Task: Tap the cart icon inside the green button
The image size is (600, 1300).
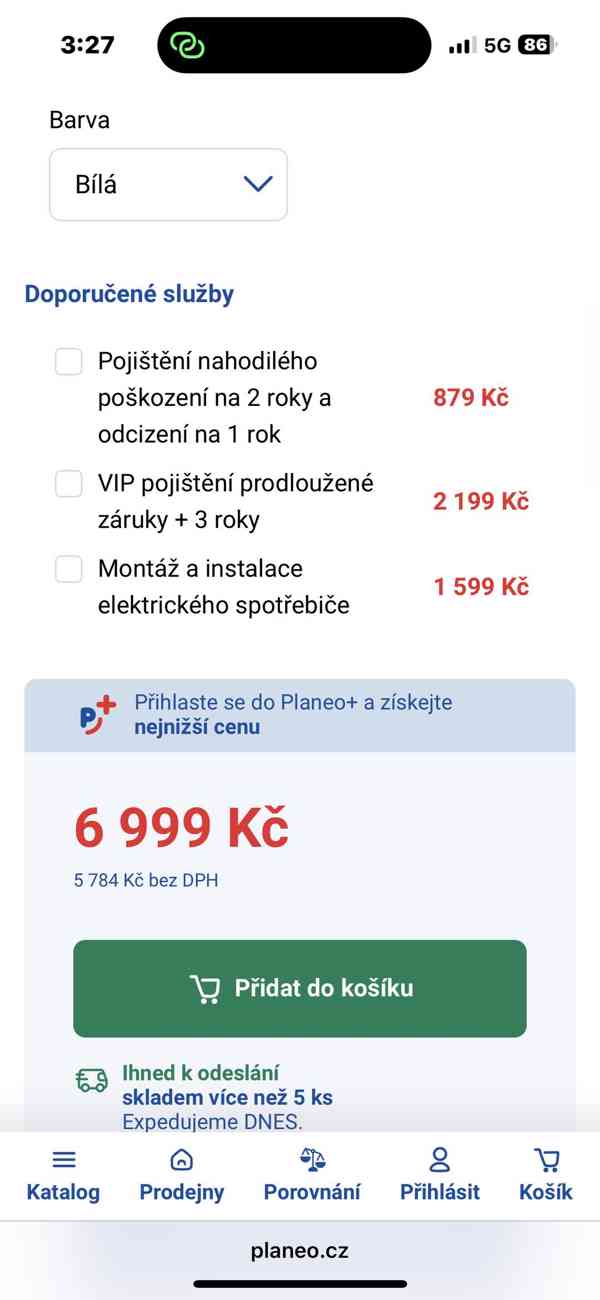Action: pyautogui.click(x=206, y=988)
